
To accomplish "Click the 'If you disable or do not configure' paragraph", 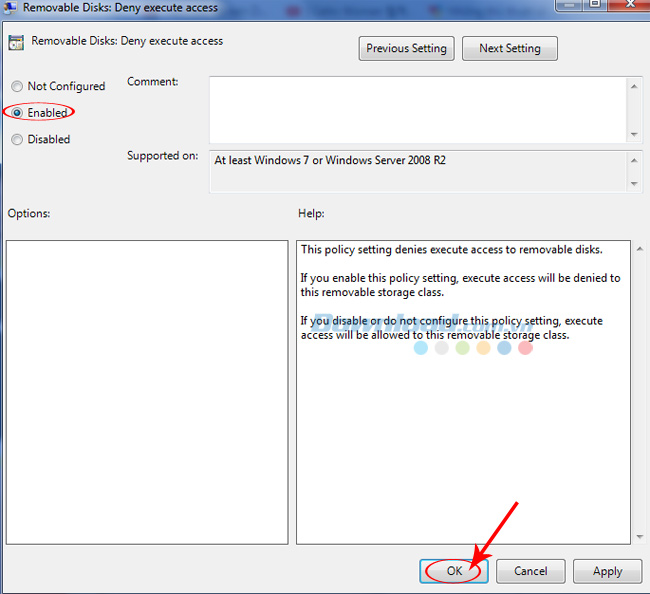I will (452, 328).
